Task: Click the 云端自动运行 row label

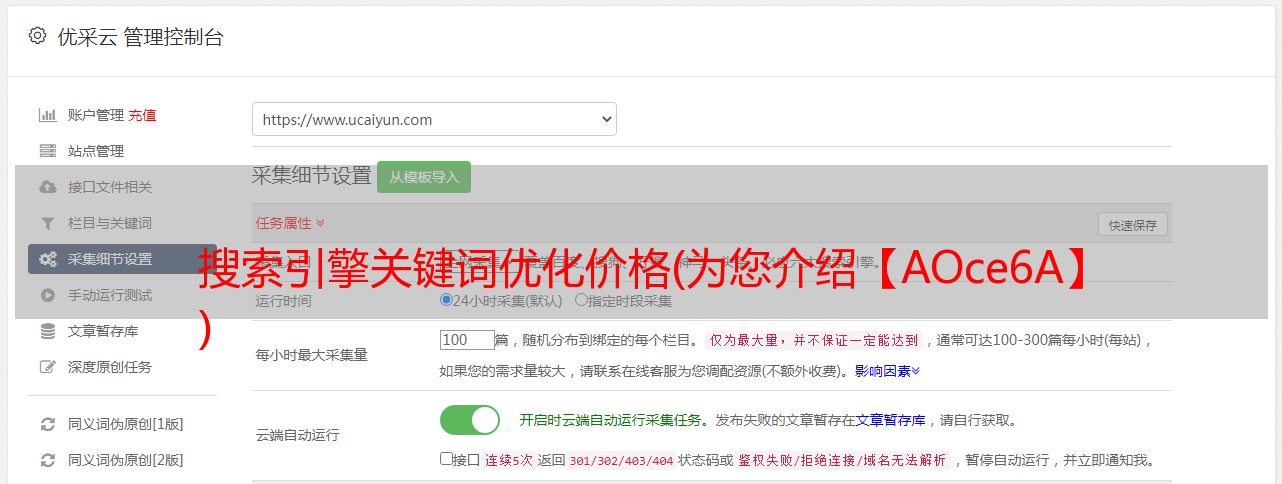Action: click(x=298, y=435)
